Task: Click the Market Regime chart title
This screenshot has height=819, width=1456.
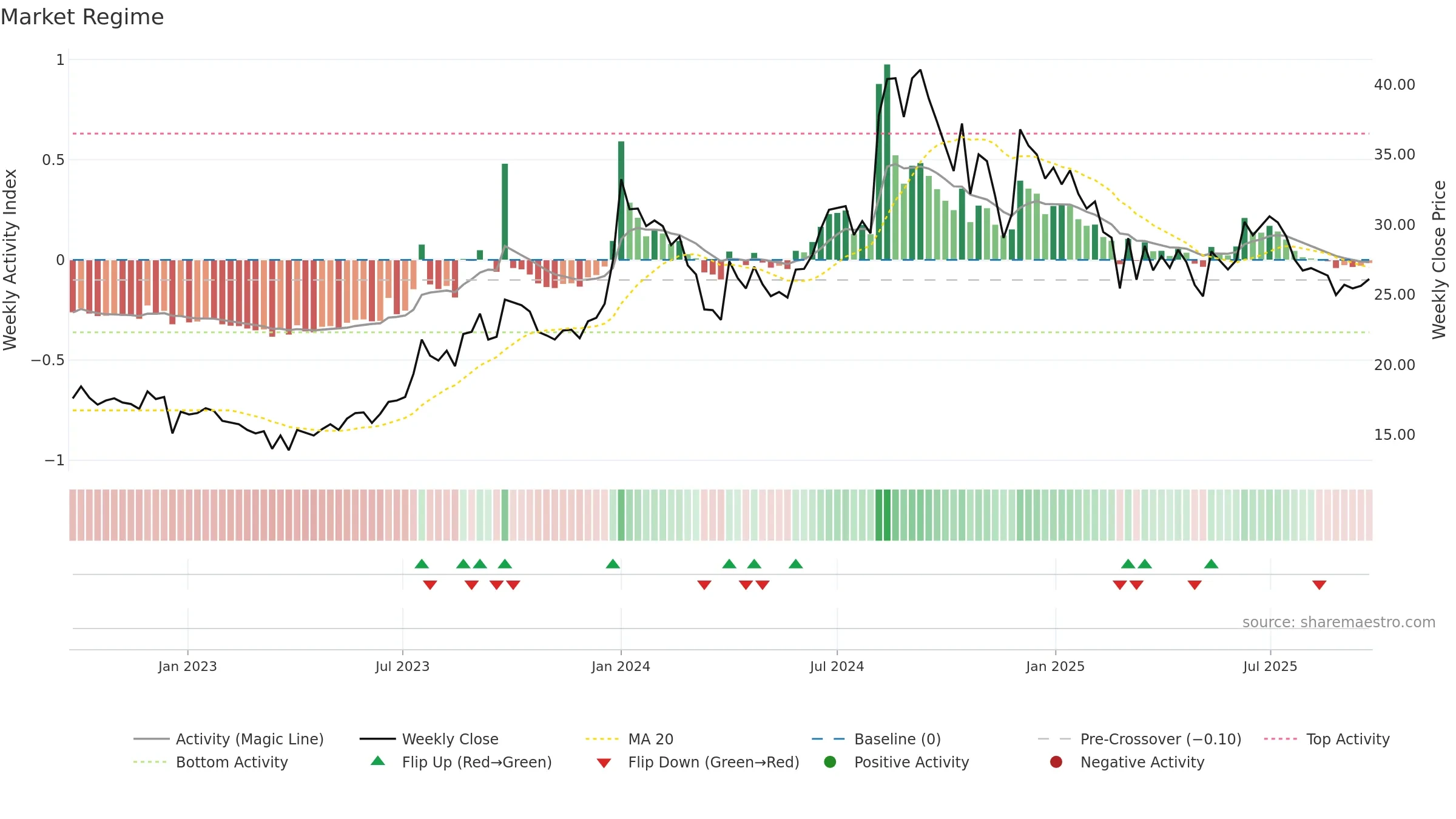Action: pos(82,17)
